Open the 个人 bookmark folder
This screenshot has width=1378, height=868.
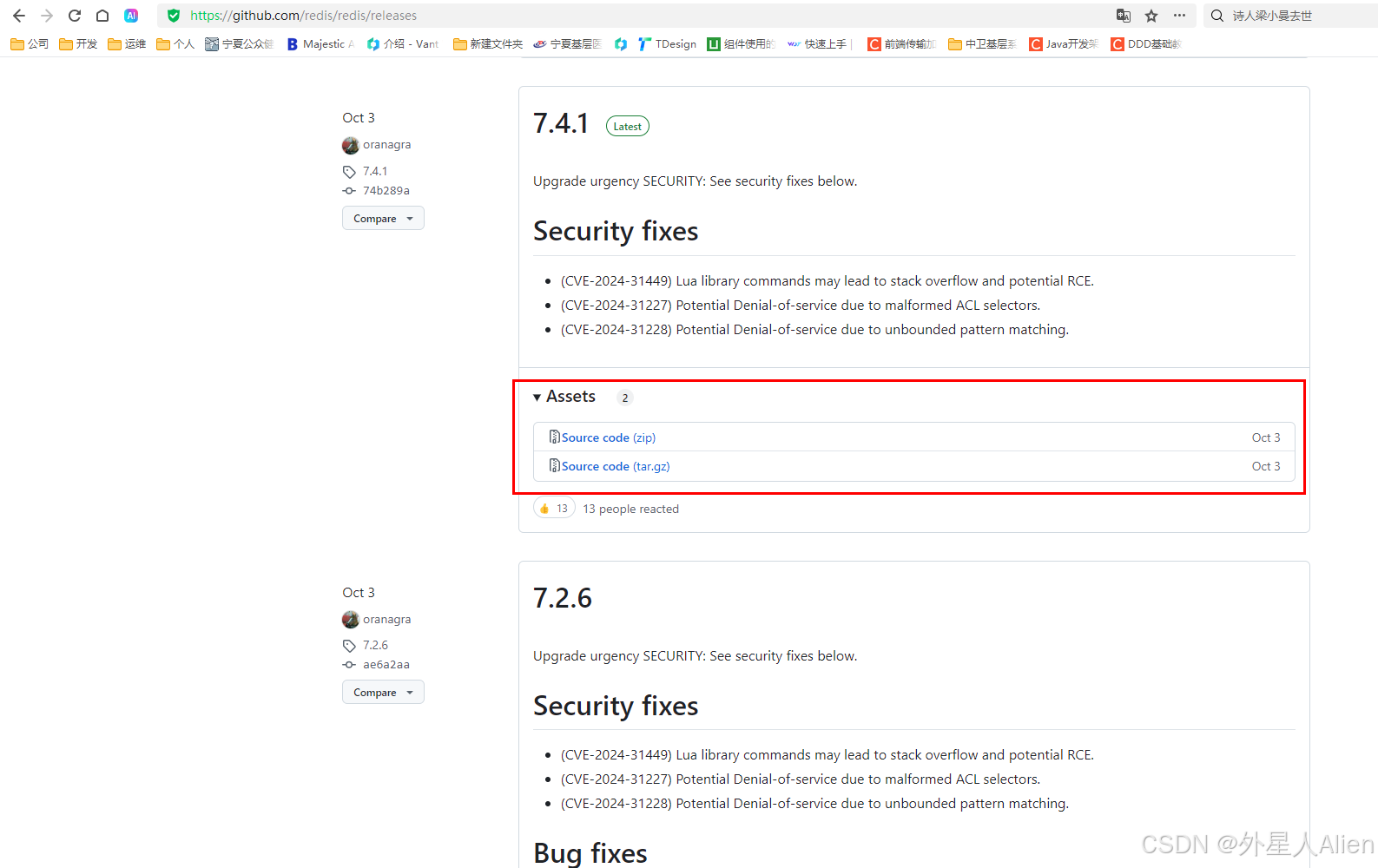pos(175,43)
